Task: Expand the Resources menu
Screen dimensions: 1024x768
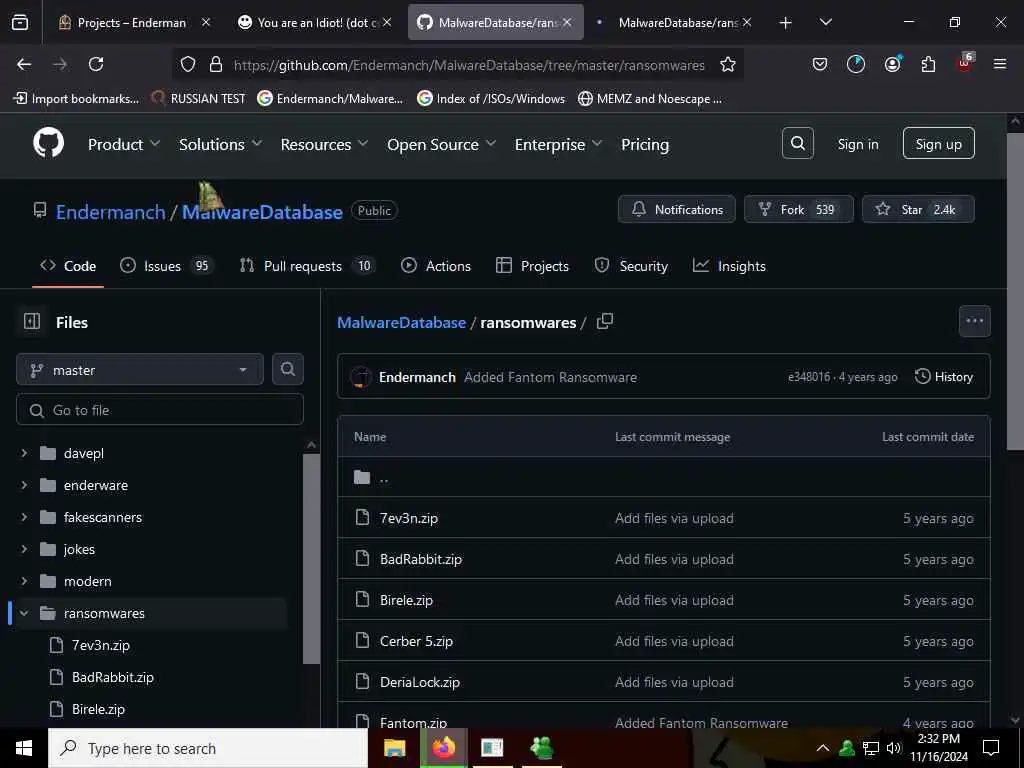Action: (x=324, y=144)
